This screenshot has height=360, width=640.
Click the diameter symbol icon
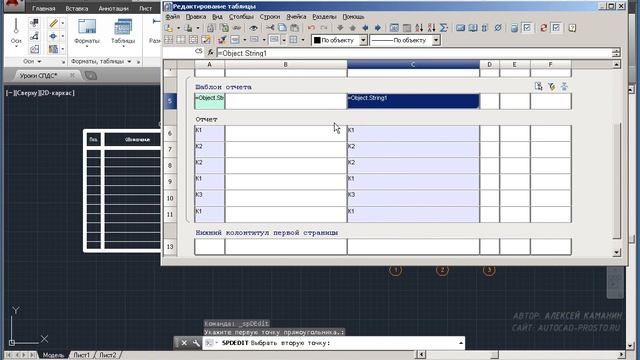[498, 28]
